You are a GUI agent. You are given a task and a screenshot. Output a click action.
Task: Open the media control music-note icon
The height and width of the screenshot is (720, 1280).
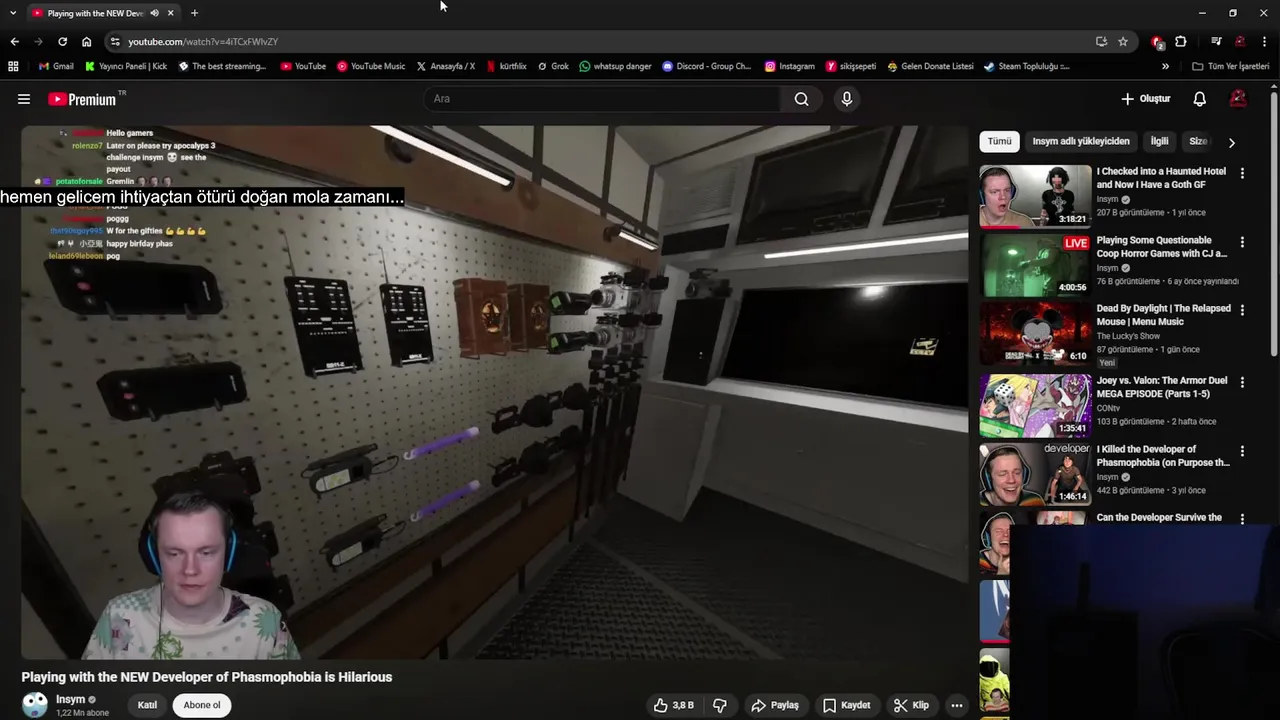(x=1216, y=41)
